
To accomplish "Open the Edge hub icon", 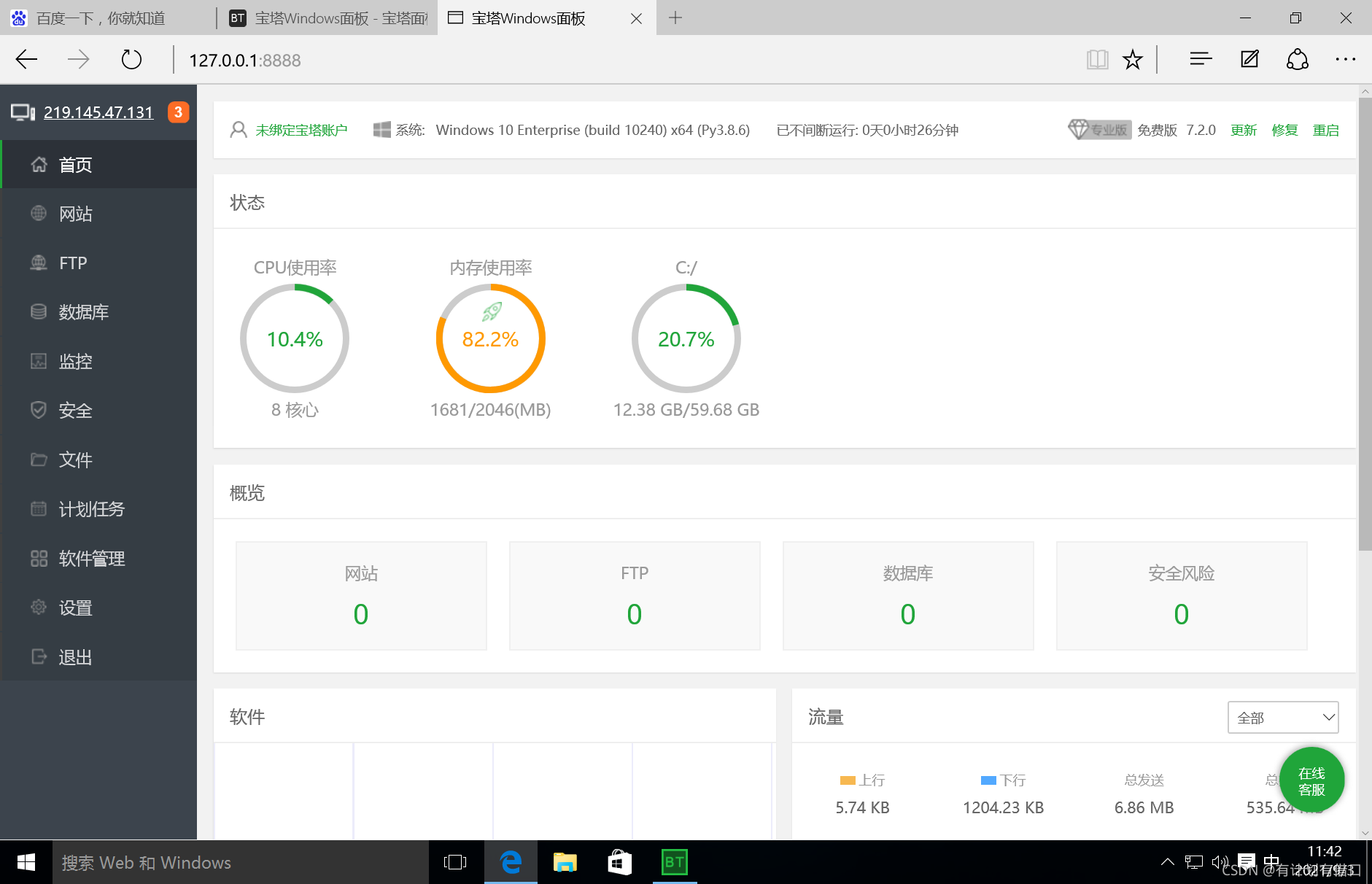I will [1201, 60].
